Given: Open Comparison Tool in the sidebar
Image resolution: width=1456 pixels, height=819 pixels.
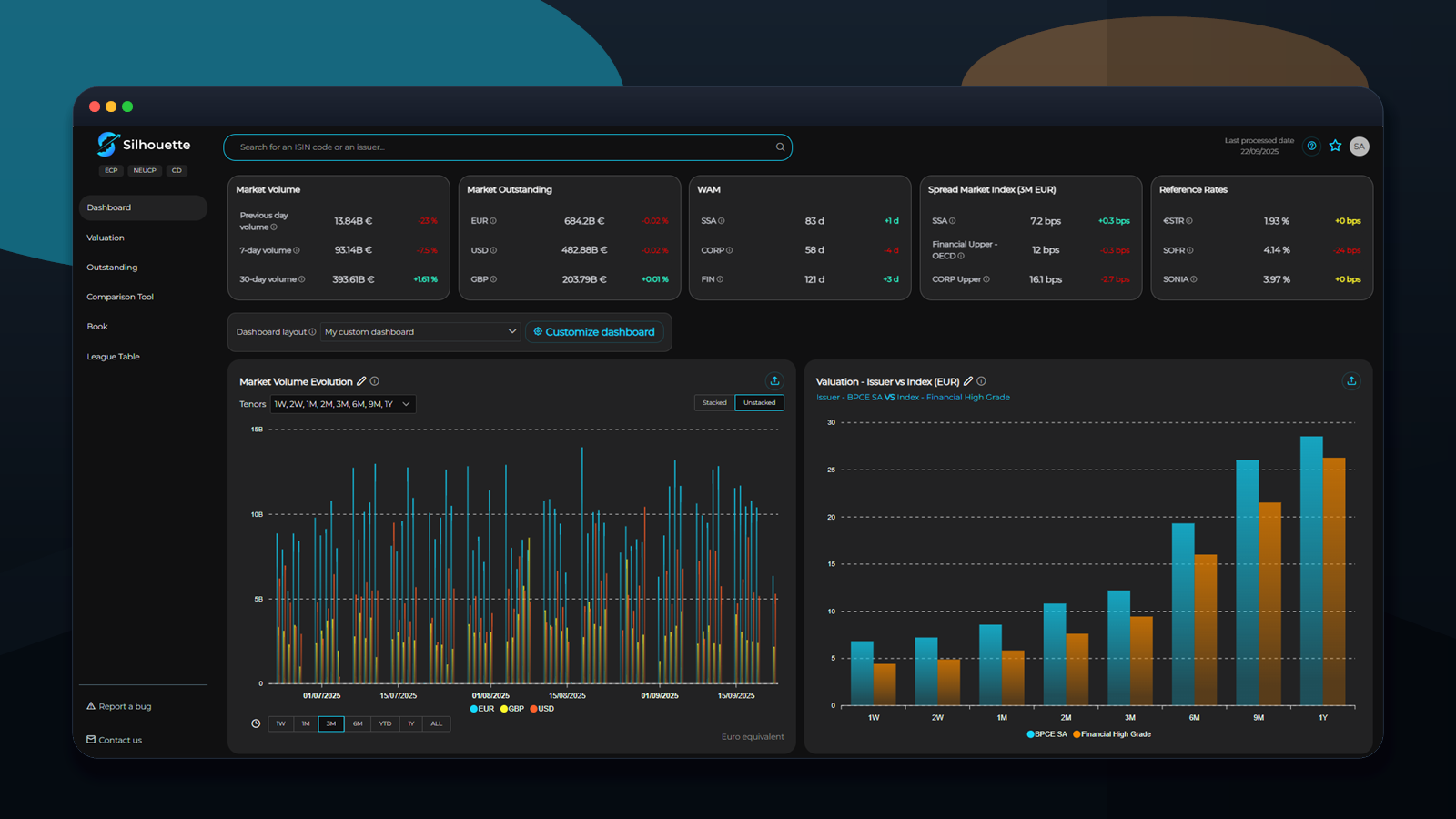Looking at the screenshot, I should coord(120,297).
